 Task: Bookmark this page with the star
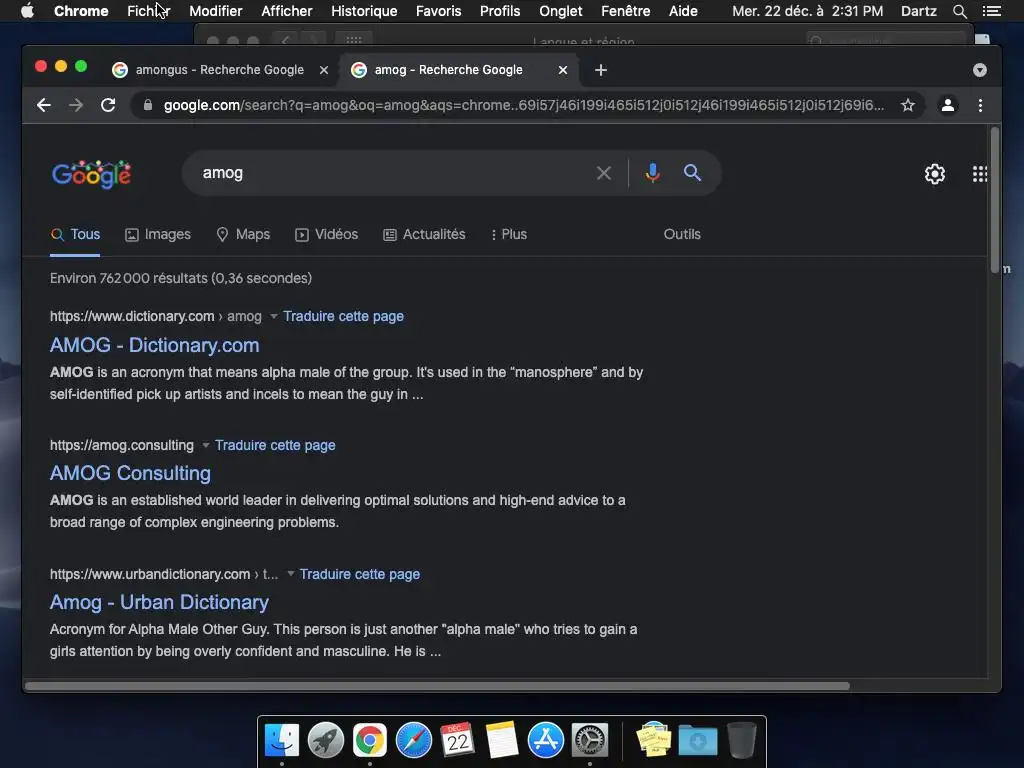tap(908, 105)
